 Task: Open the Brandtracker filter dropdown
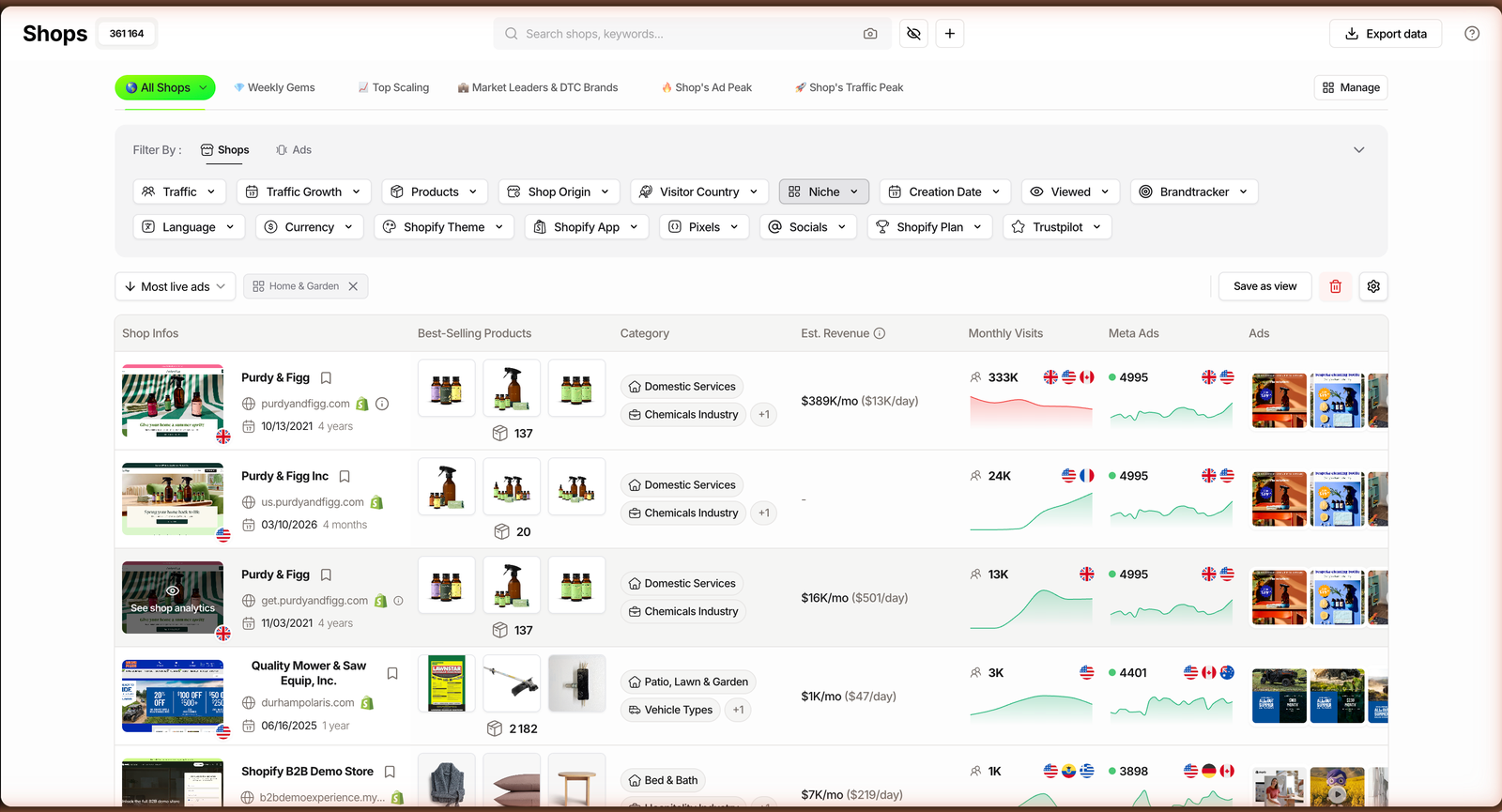[1194, 192]
